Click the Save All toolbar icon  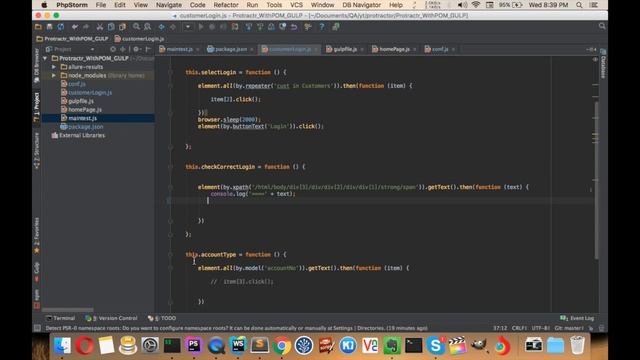49,27
